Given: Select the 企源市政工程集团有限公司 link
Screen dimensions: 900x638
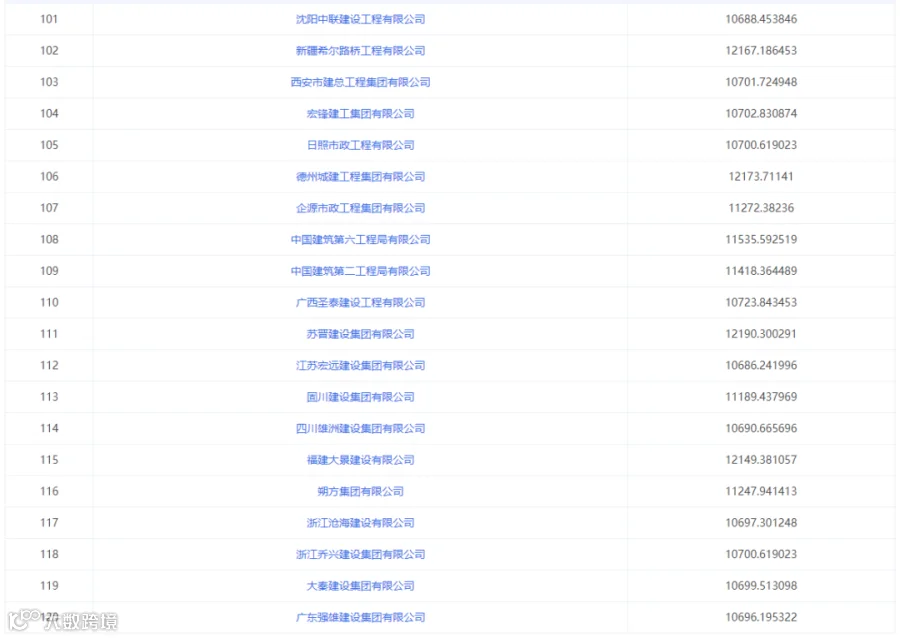Looking at the screenshot, I should tap(360, 208).
